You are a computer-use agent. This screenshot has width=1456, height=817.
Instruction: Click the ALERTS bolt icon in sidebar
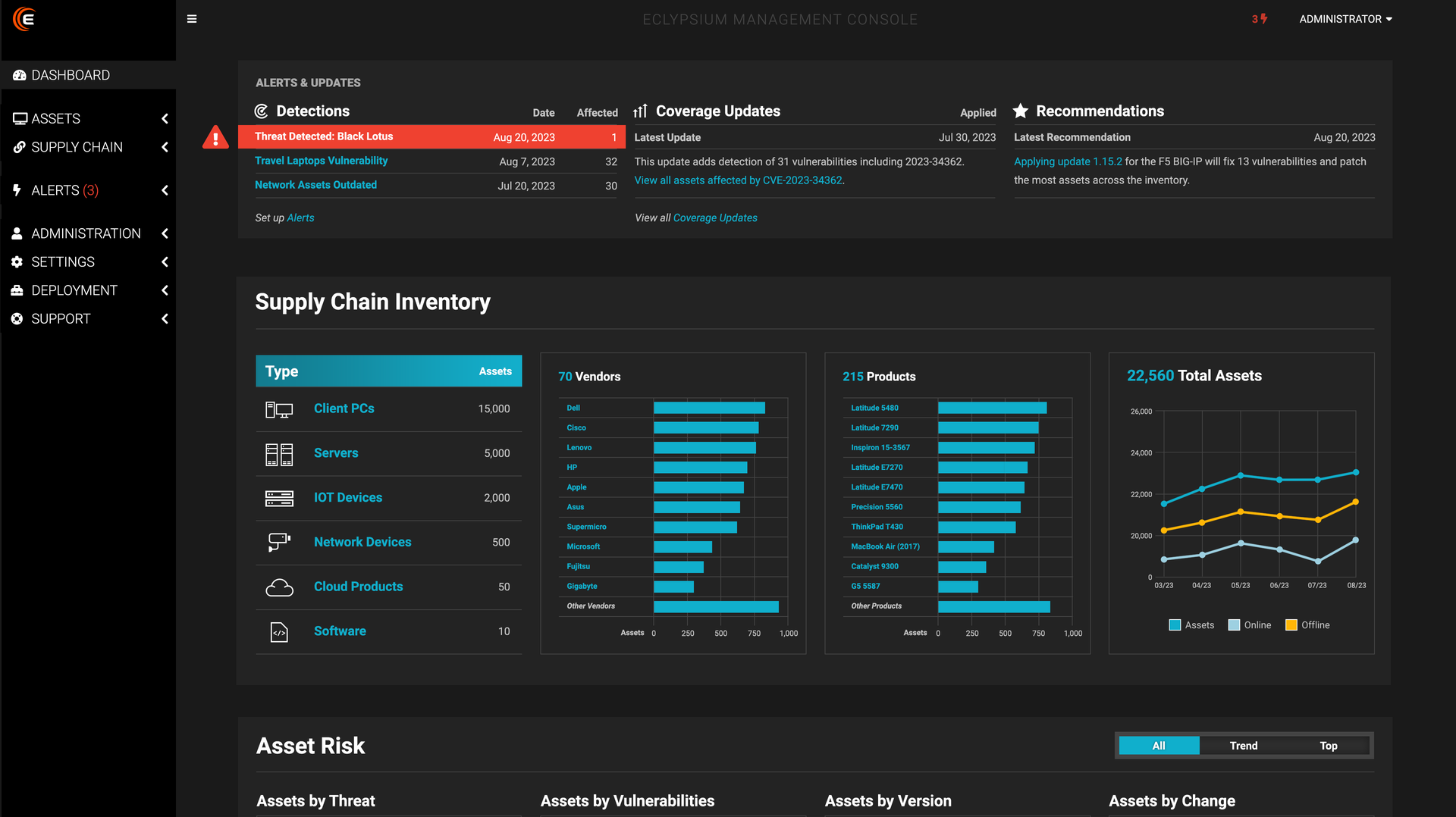[x=17, y=190]
